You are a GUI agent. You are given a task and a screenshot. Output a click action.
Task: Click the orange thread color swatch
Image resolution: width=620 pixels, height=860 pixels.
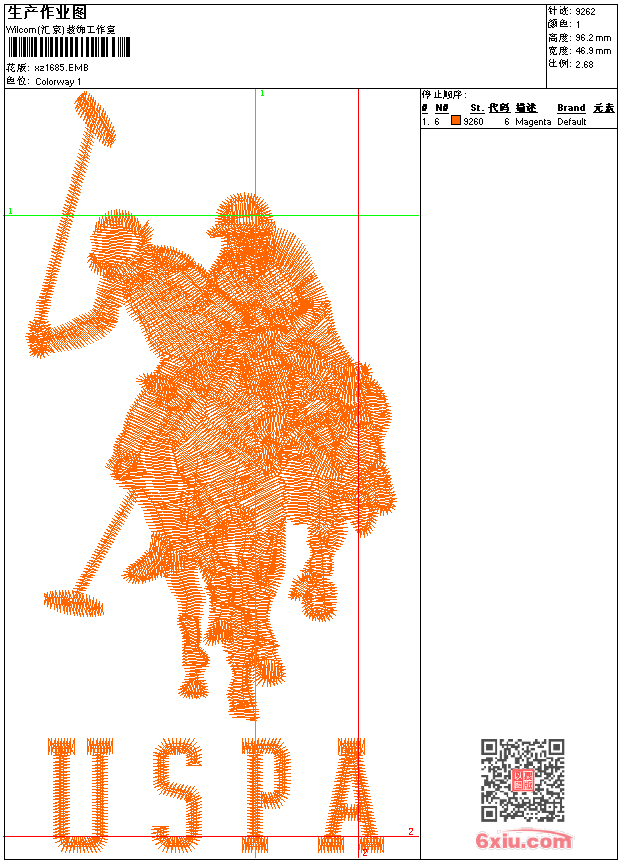[x=456, y=120]
